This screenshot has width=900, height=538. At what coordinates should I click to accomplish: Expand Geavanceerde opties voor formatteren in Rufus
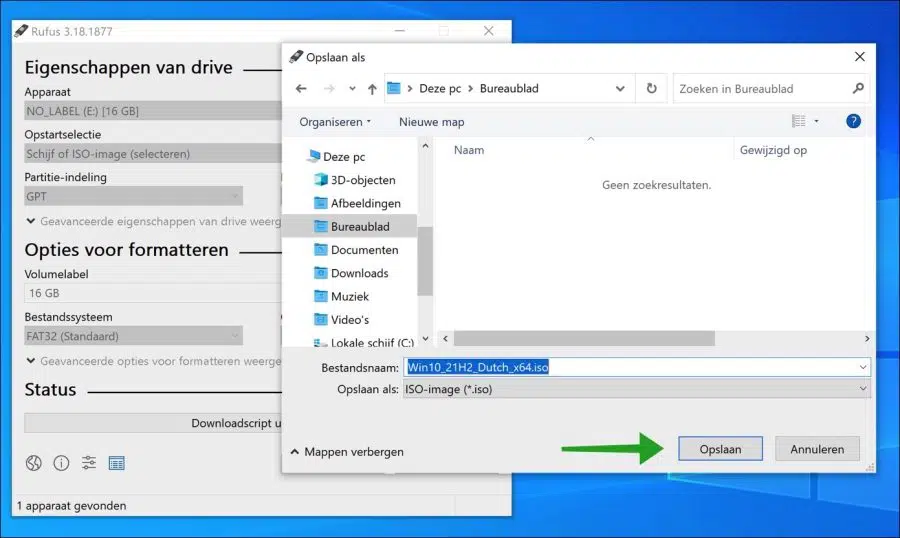153,361
